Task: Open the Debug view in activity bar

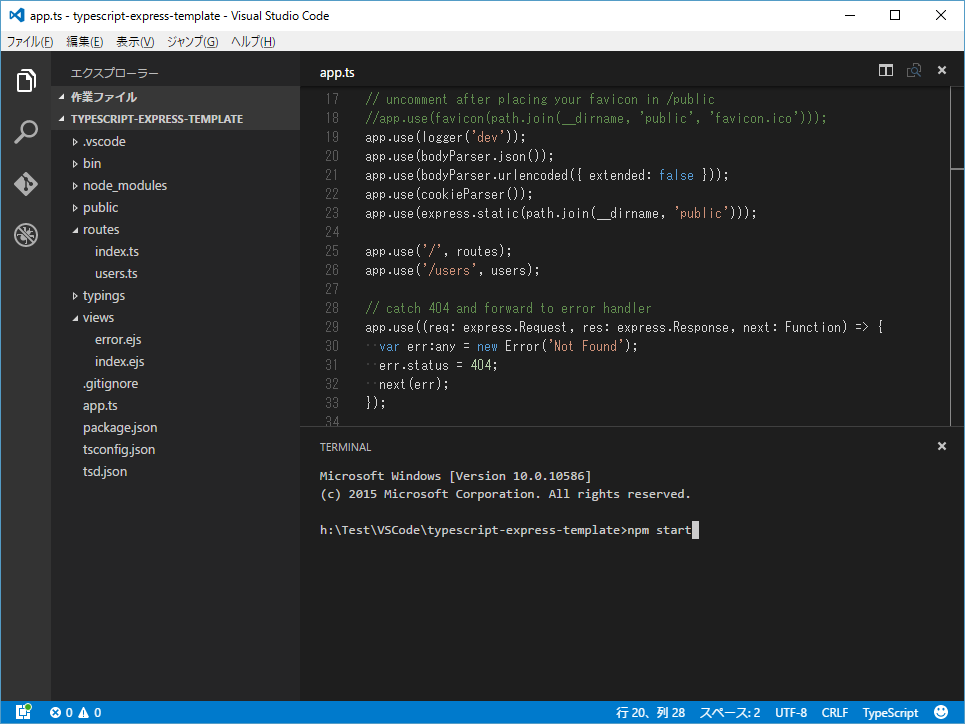Action: click(26, 235)
